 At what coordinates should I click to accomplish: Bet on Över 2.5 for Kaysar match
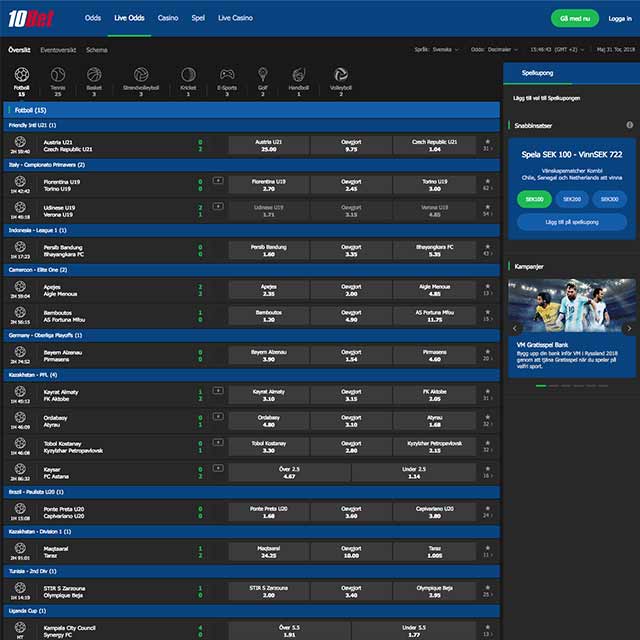(x=289, y=472)
